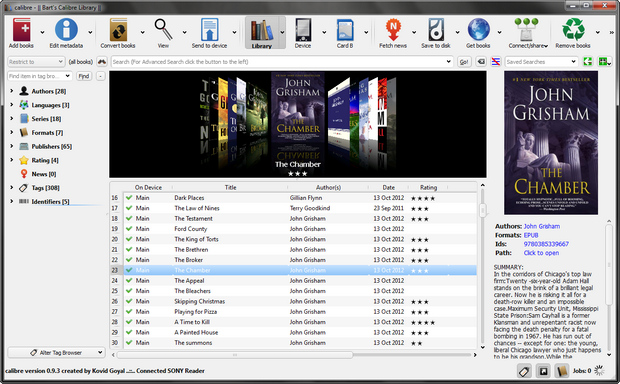Click the minus button beside Find
This screenshot has height=384, width=620.
(101, 76)
